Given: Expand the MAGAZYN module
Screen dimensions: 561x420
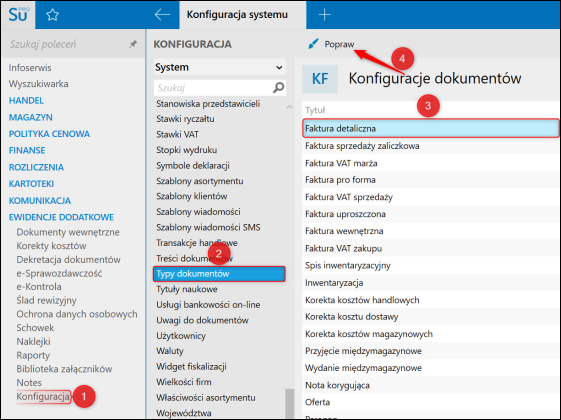Looking at the screenshot, I should click(x=30, y=117).
